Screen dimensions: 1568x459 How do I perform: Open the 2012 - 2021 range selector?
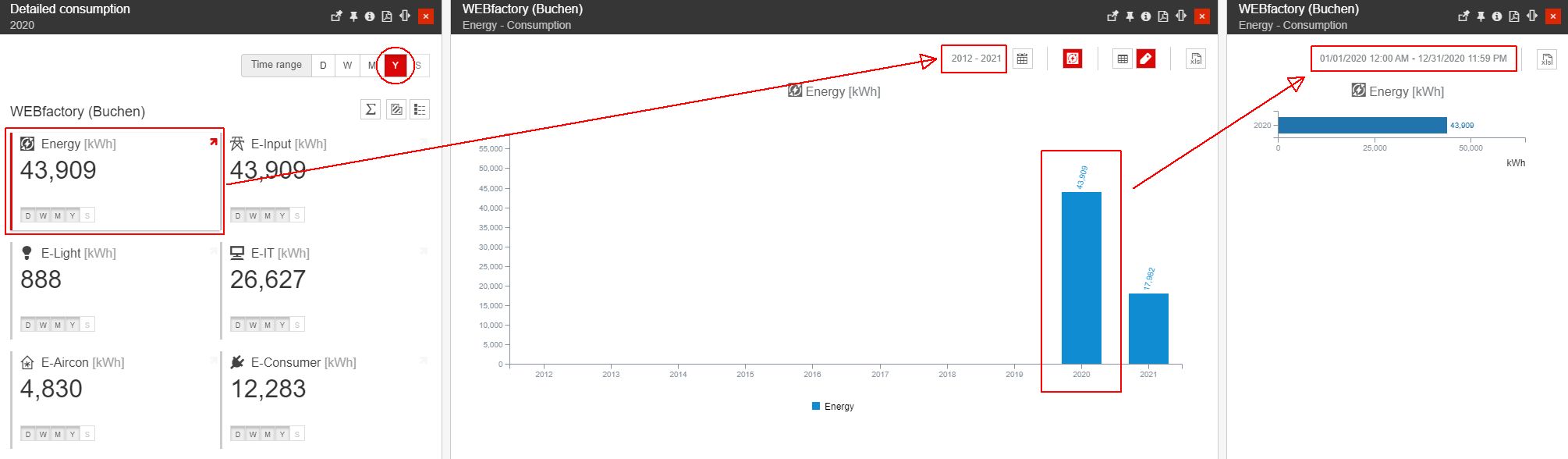click(x=975, y=59)
